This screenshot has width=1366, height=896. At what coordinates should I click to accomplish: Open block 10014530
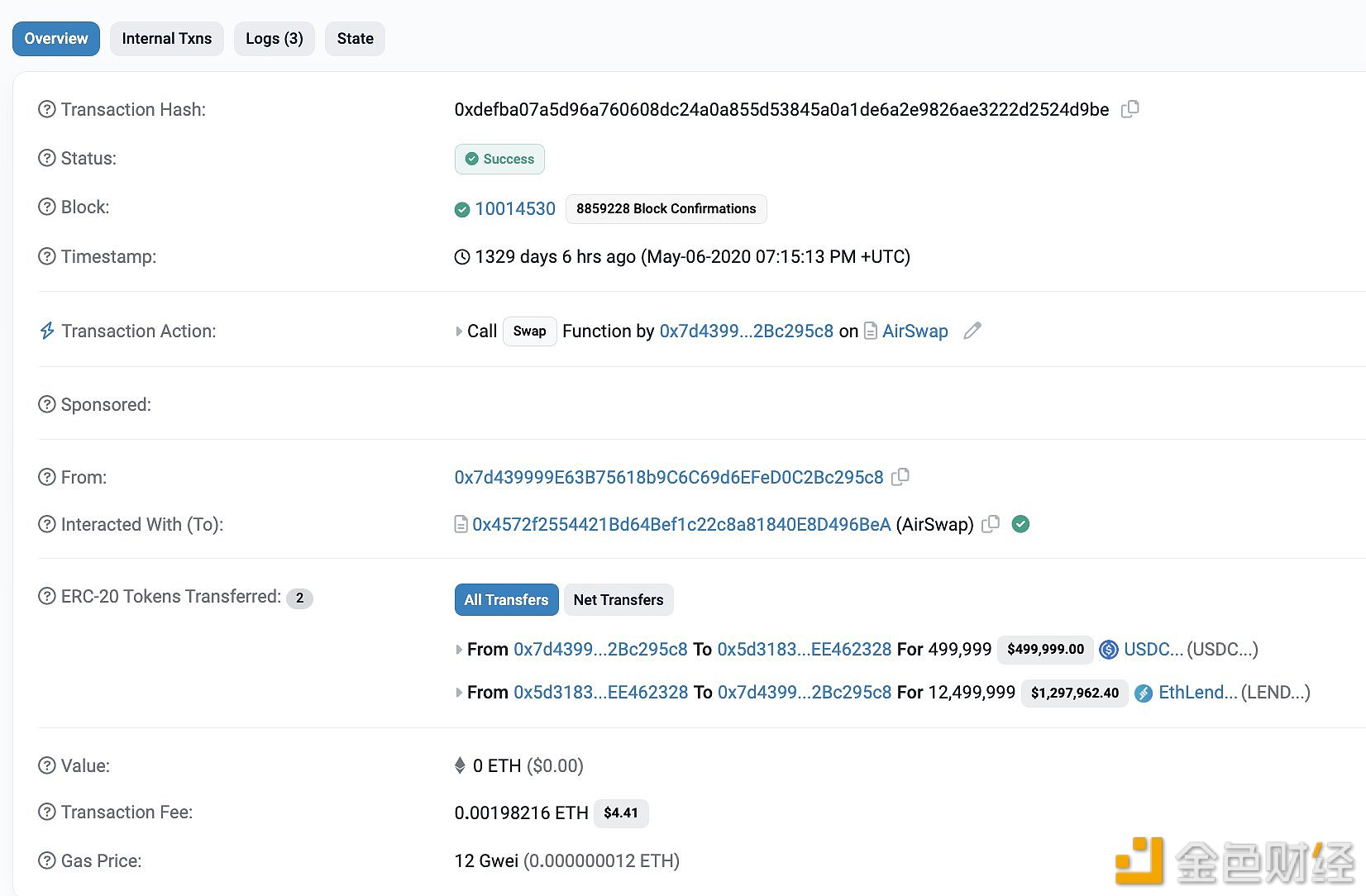[x=515, y=208]
